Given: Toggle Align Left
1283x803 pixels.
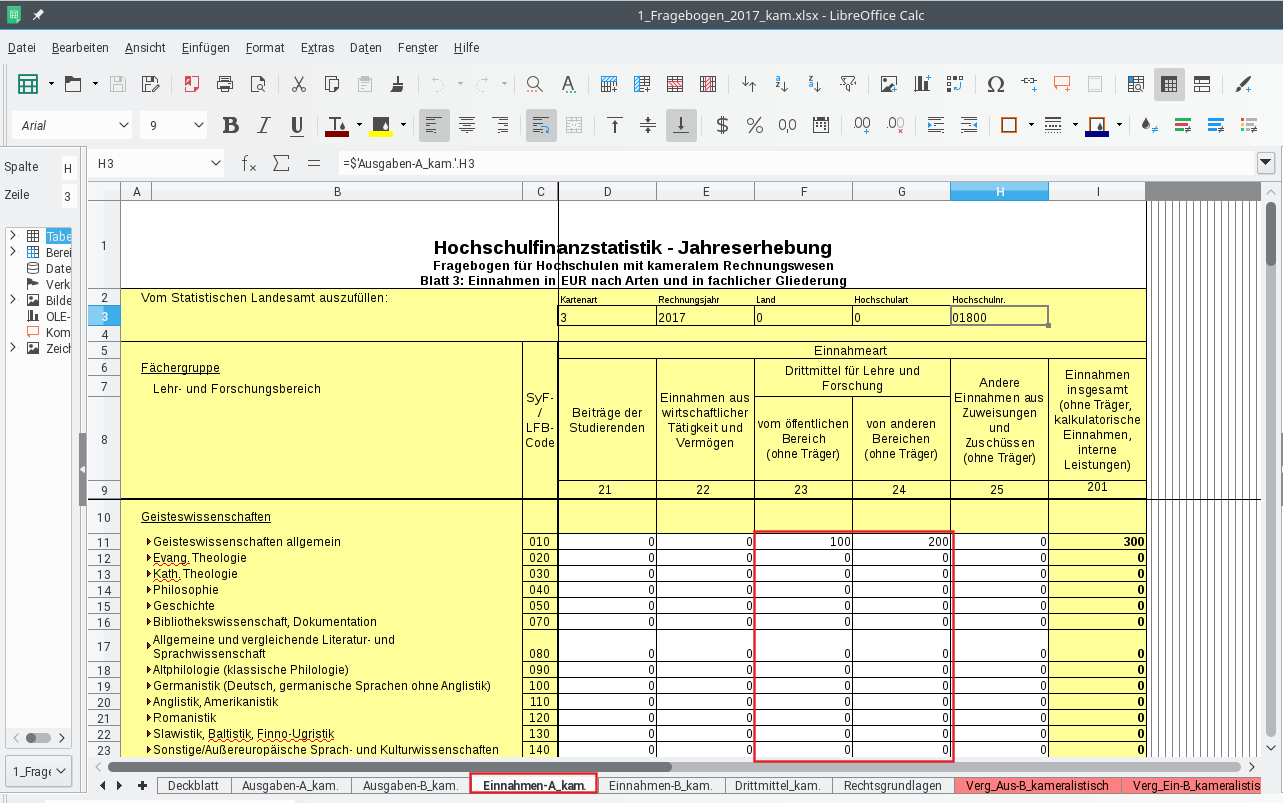Looking at the screenshot, I should point(434,125).
